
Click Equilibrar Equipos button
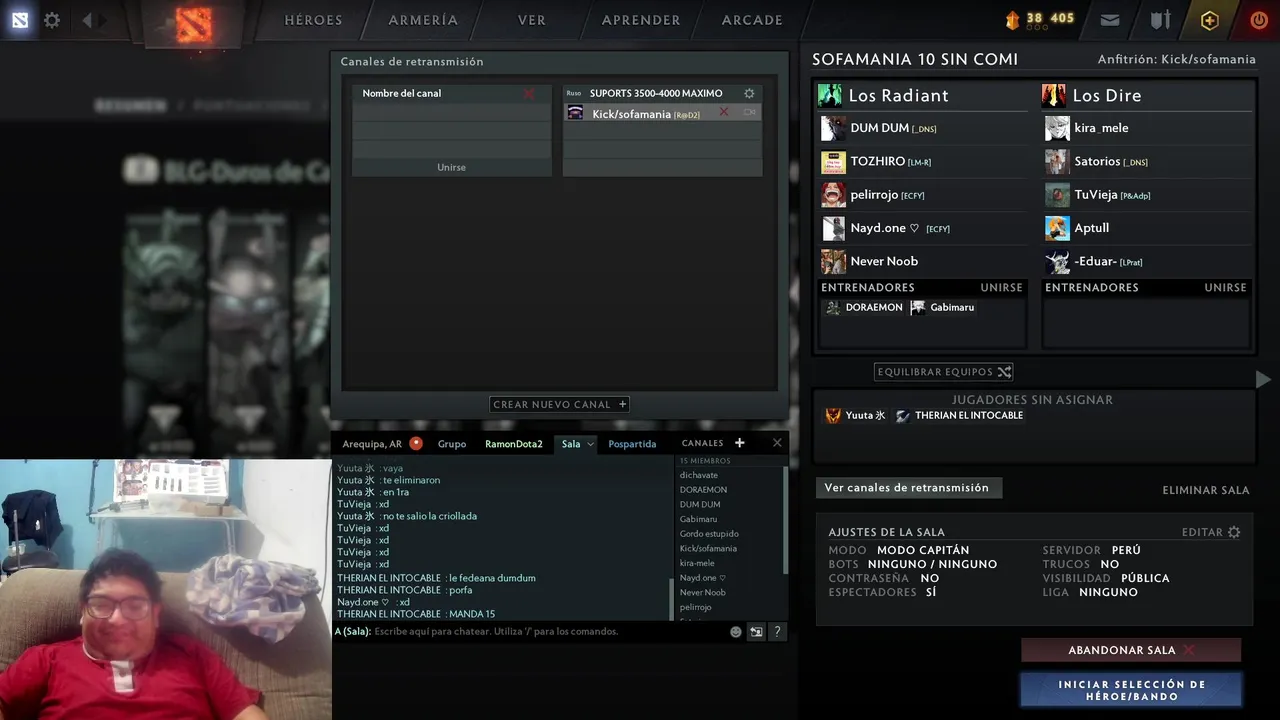pos(944,372)
